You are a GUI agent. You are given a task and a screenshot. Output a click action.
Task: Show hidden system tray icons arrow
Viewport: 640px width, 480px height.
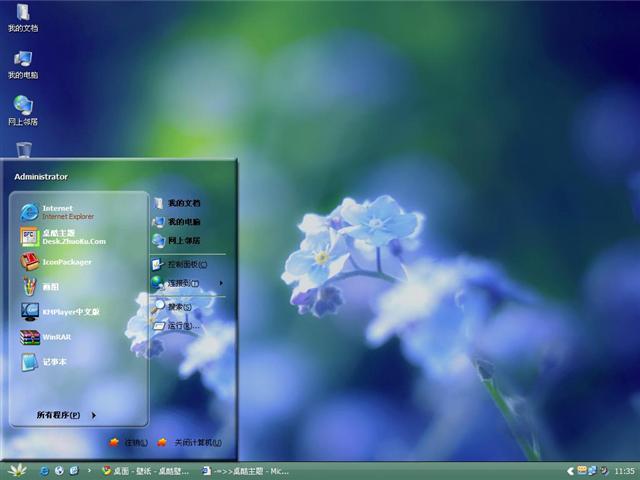tap(570, 470)
